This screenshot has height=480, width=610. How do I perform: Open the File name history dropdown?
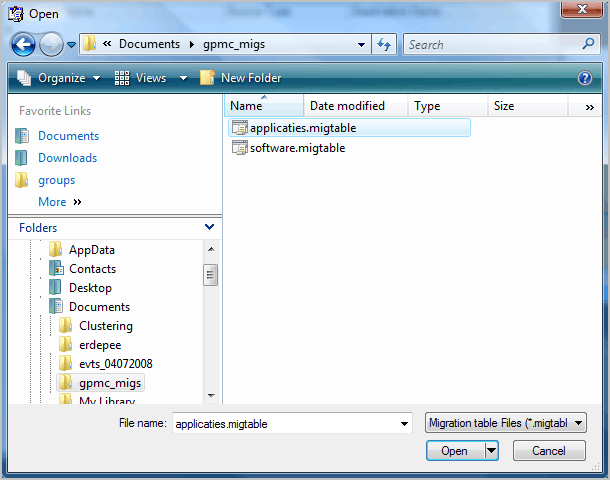point(404,424)
